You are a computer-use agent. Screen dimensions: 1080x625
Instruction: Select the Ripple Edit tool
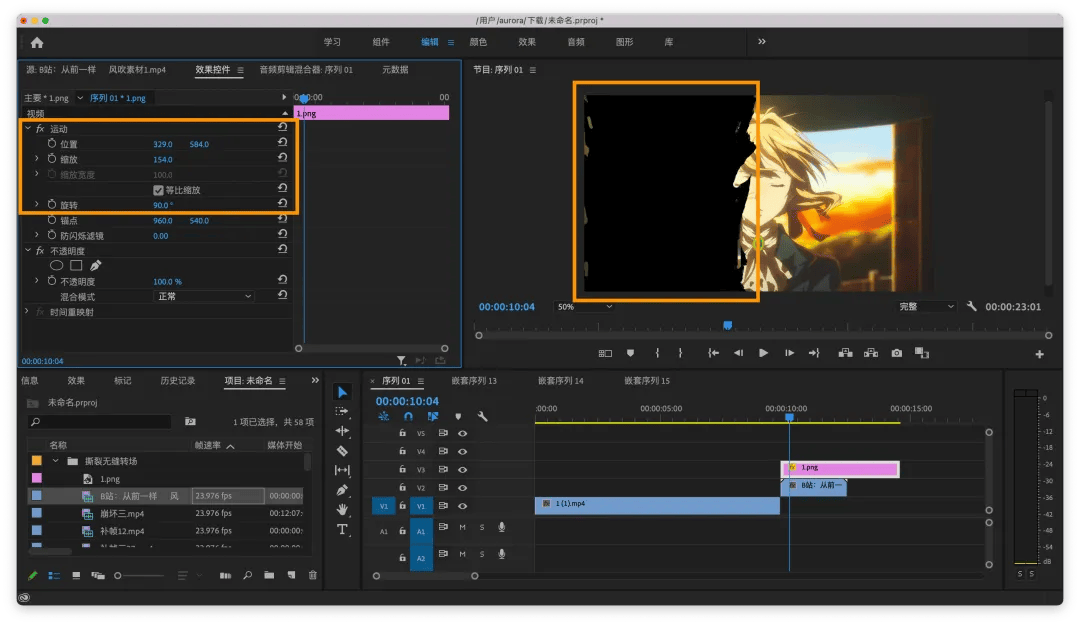pyautogui.click(x=342, y=431)
